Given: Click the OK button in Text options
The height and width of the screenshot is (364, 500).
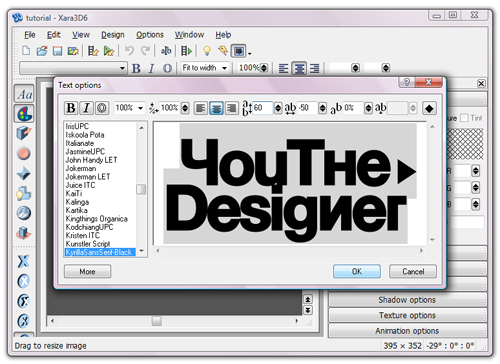Looking at the screenshot, I should (x=357, y=271).
